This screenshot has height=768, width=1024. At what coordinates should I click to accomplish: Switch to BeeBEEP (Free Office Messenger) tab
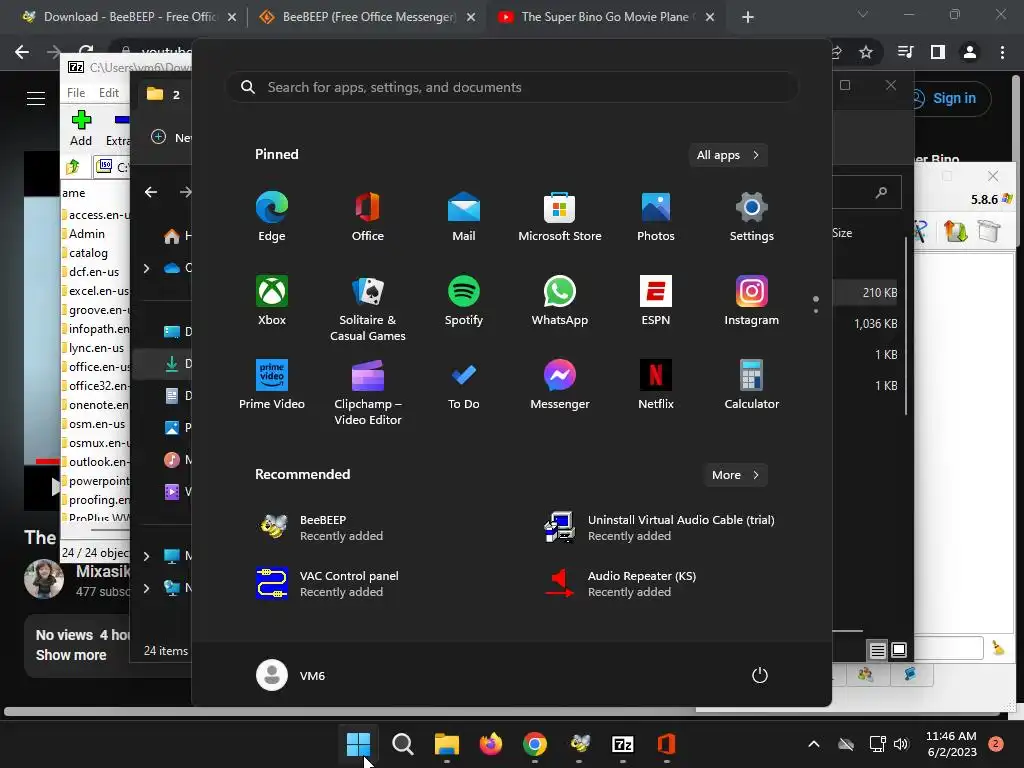(x=366, y=17)
